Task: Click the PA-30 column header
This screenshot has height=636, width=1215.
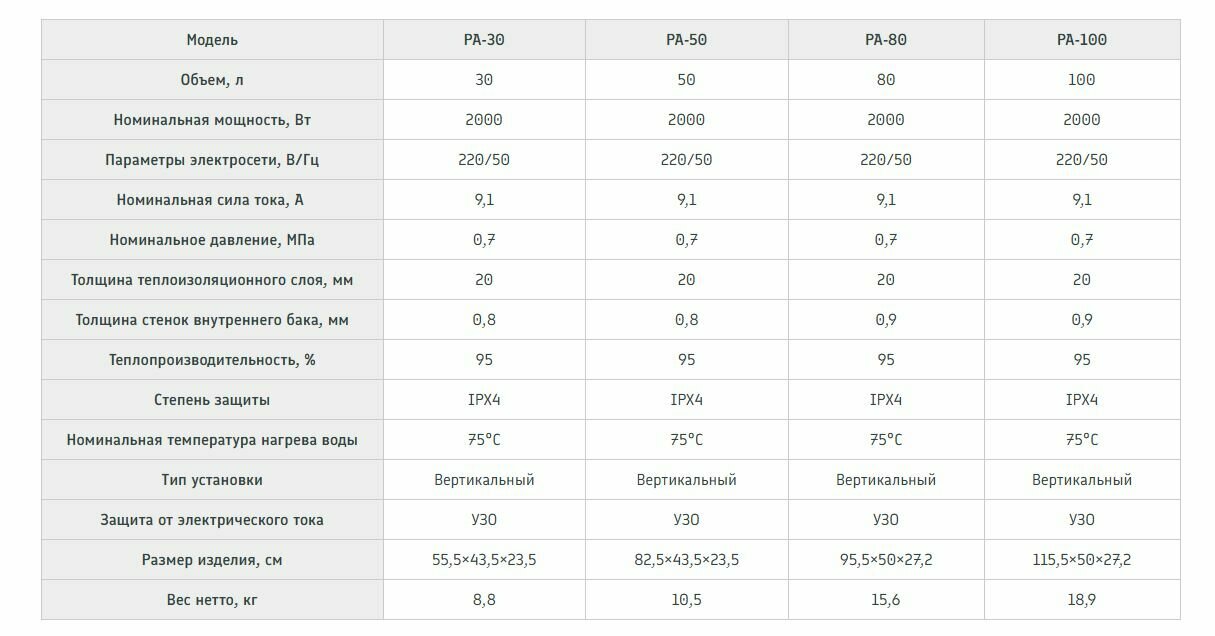Action: (484, 40)
